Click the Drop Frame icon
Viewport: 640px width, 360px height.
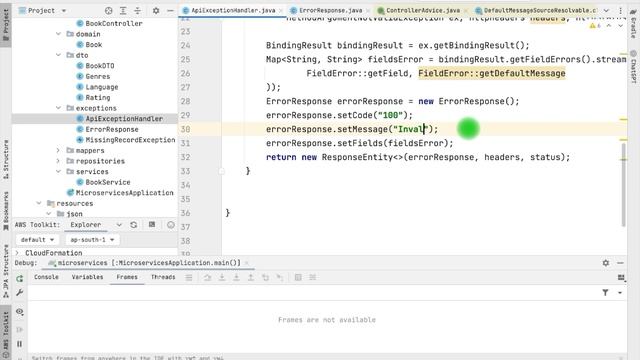(265, 278)
